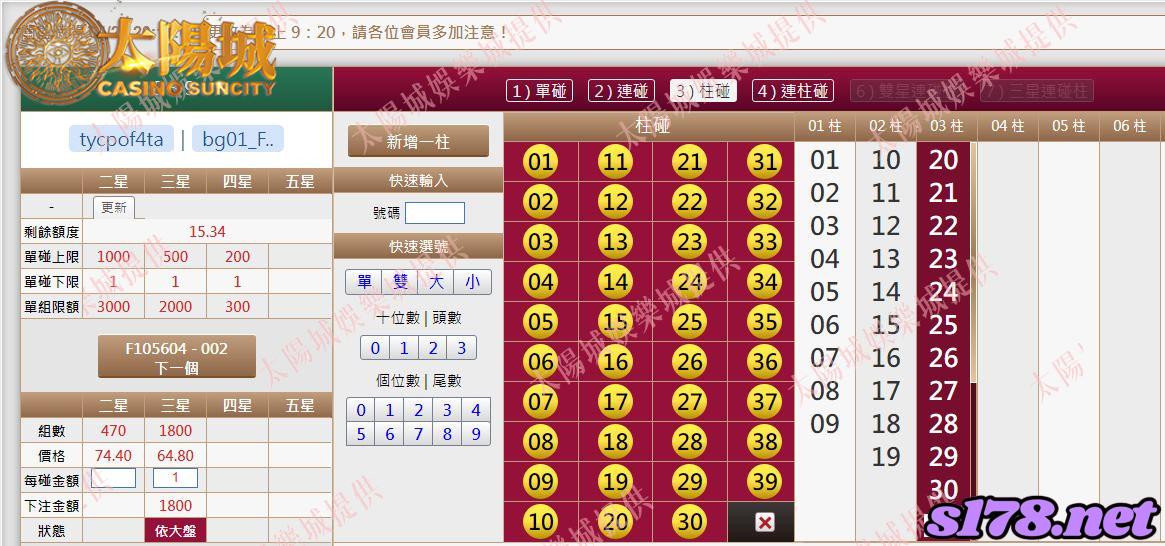Screen dimensions: 1165x546
Task: Open the 3) 柱碰 tab
Action: (703, 91)
